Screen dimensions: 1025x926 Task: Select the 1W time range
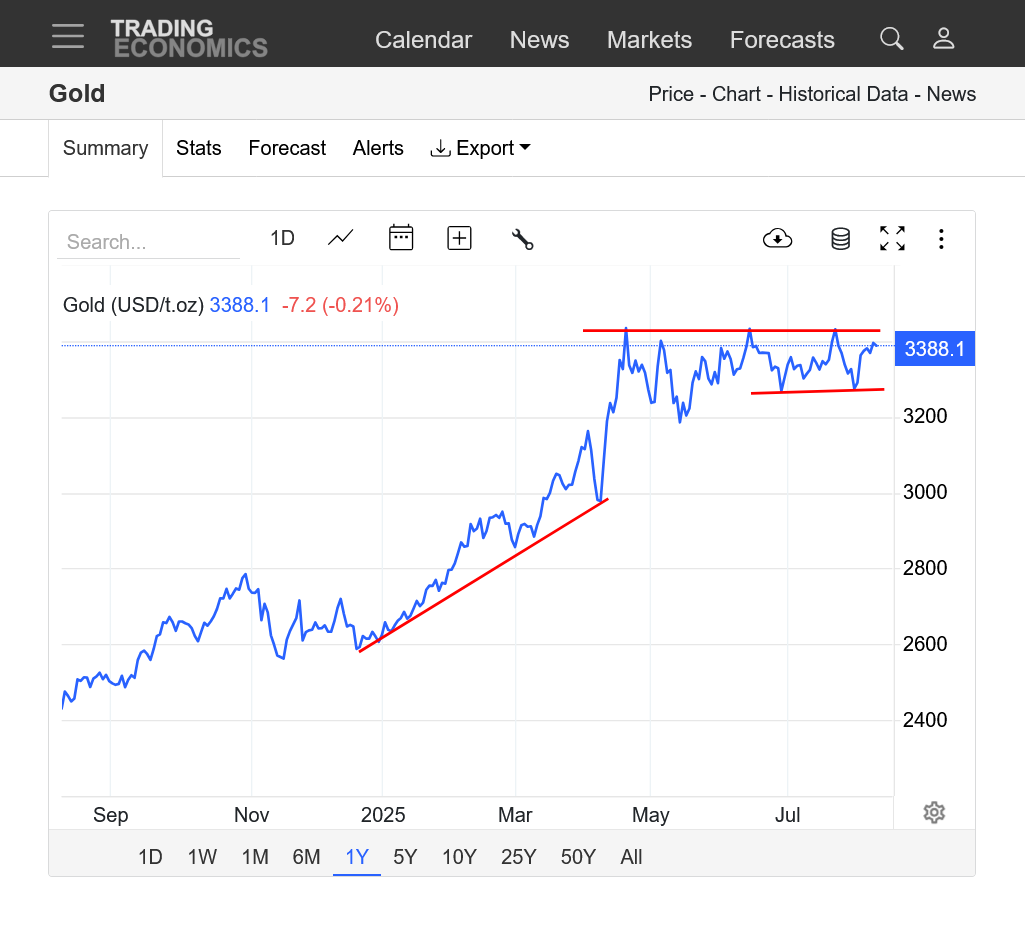click(x=202, y=857)
